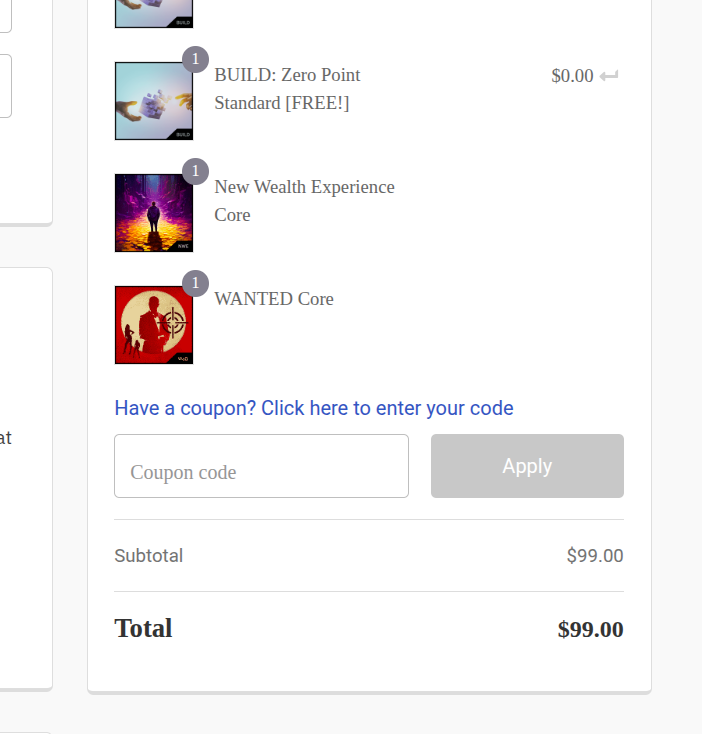702x734 pixels.
Task: Click the bold $99.00 total amount
Action: pyautogui.click(x=590, y=630)
